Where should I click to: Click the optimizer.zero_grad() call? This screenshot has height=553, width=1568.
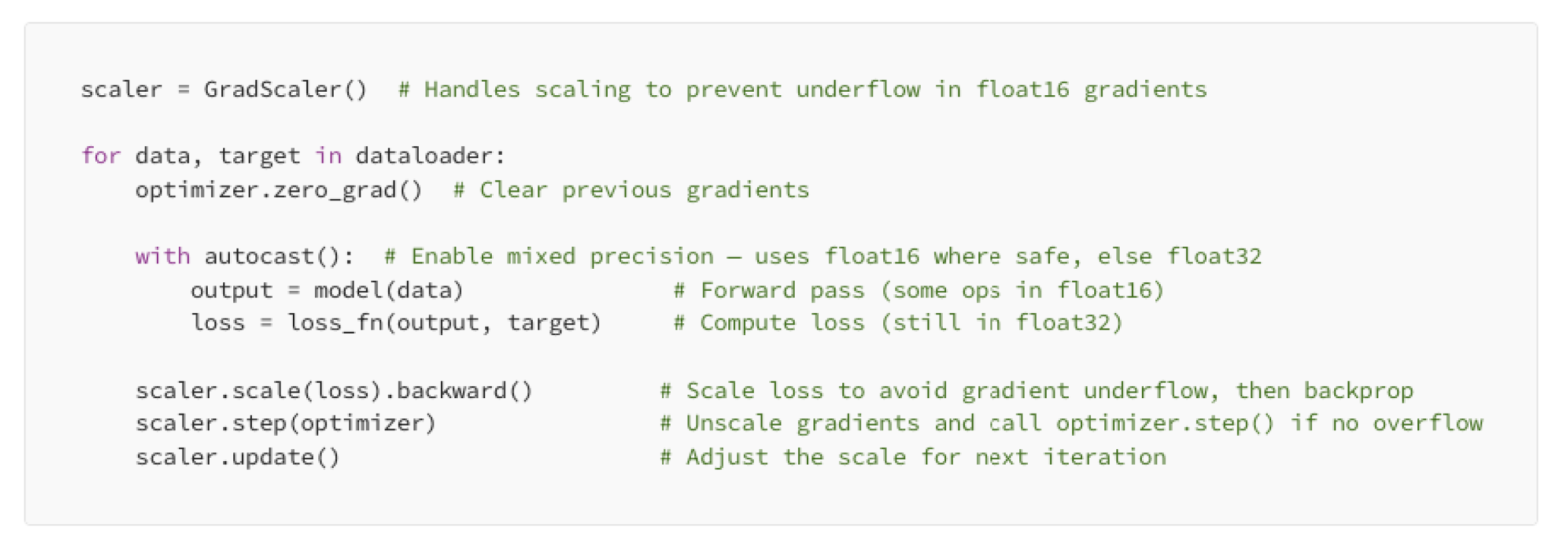point(279,190)
